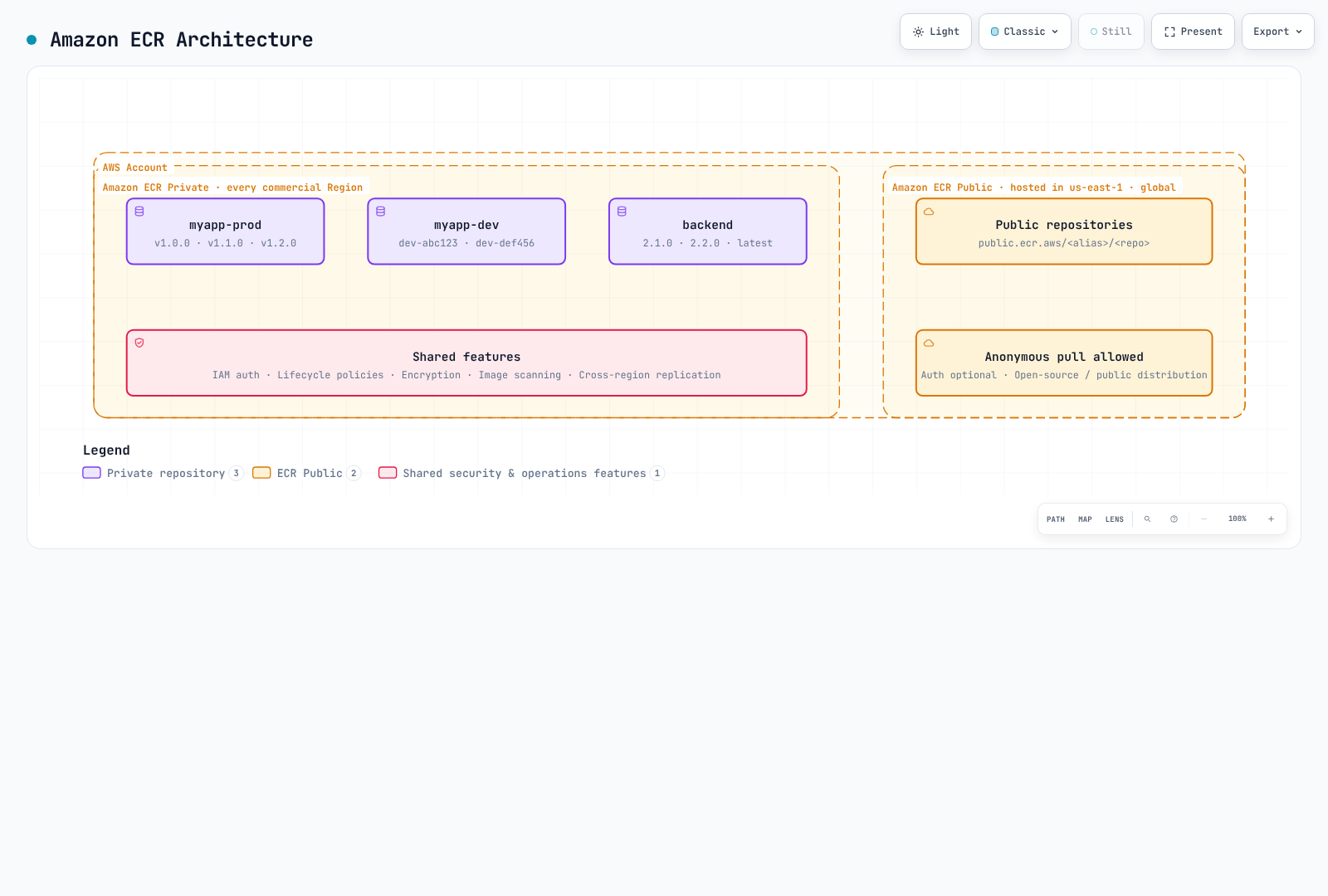Select the backend repository node
The height and width of the screenshot is (896, 1328).
point(708,231)
